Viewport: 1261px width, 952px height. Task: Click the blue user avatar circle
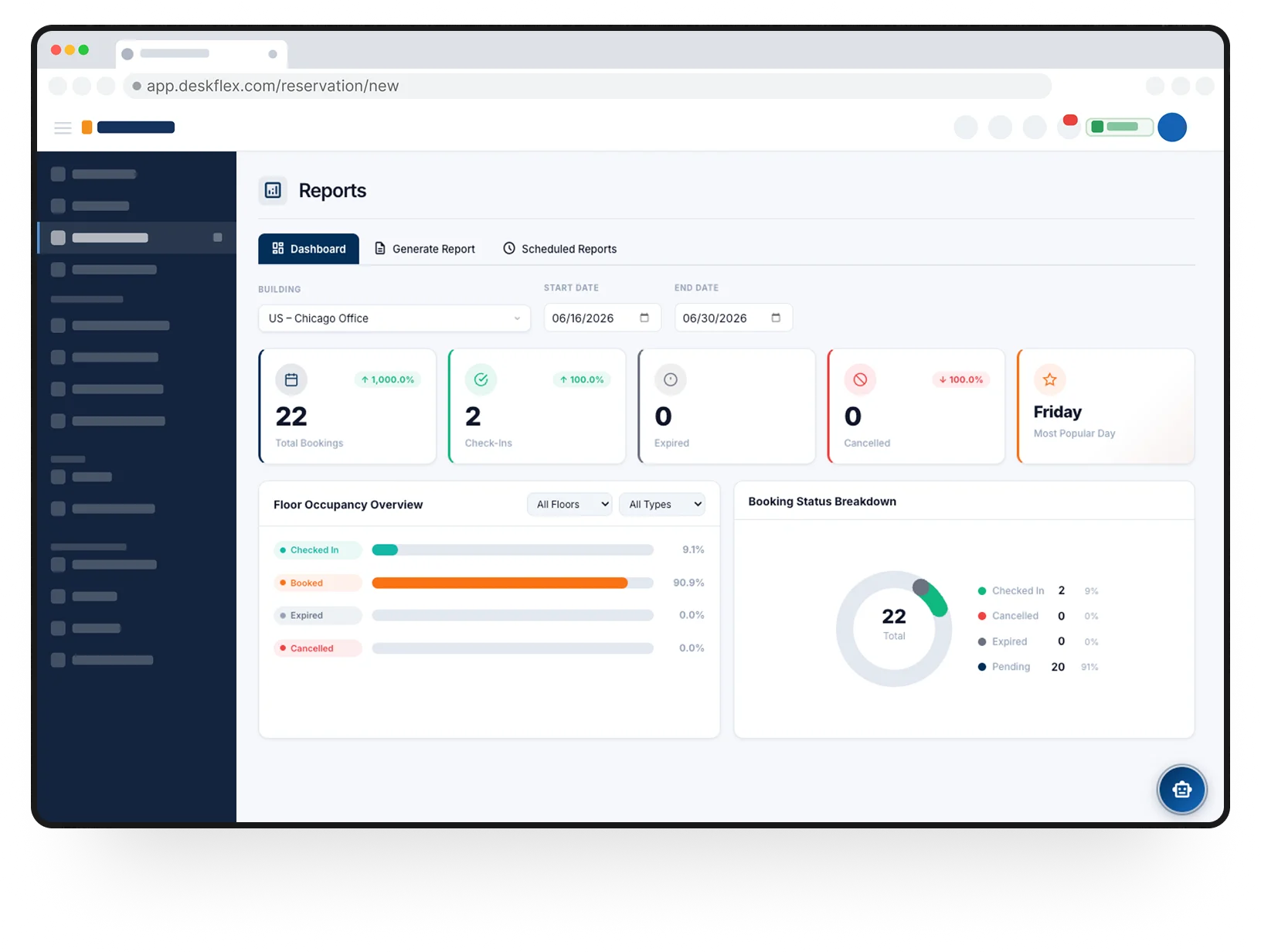[x=1172, y=127]
